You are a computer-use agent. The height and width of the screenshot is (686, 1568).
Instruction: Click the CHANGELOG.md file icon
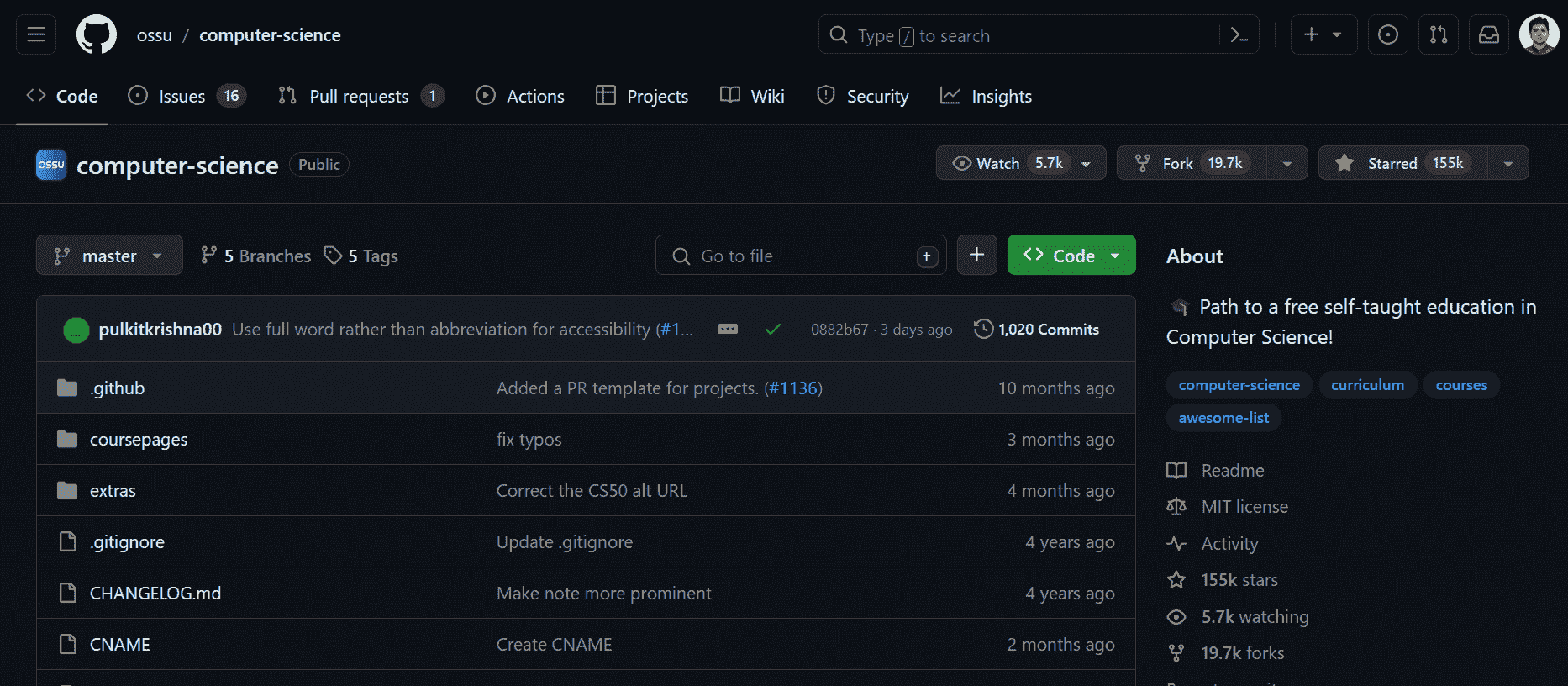(x=67, y=593)
